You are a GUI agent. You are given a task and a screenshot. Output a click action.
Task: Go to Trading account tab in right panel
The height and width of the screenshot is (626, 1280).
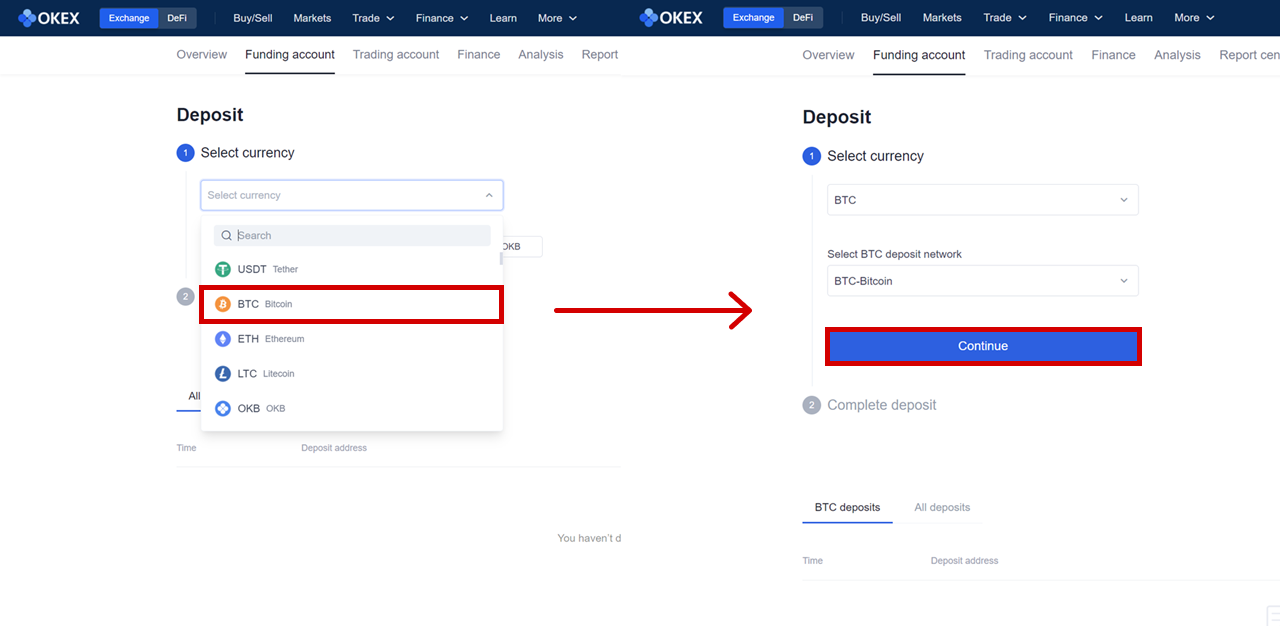tap(1028, 55)
